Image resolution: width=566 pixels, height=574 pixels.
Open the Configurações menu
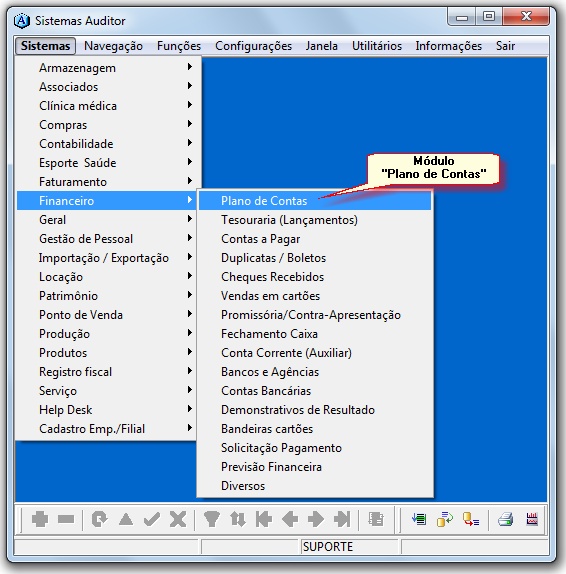pos(253,46)
